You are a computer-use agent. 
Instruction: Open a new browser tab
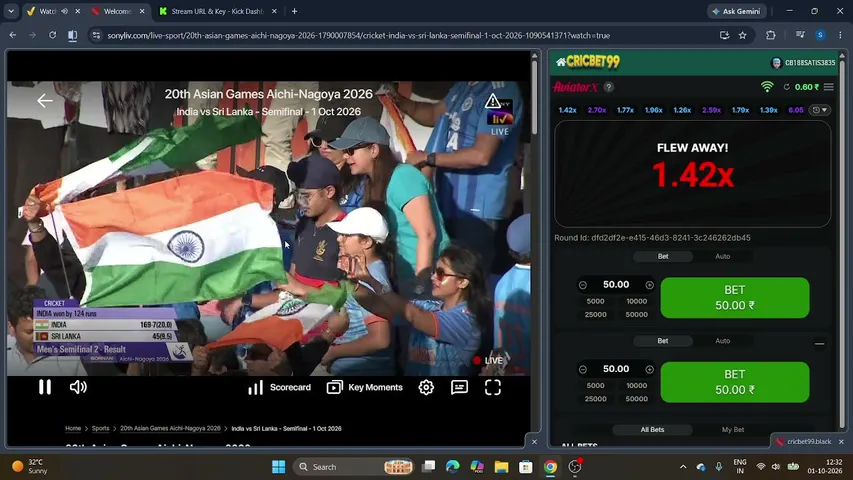click(294, 11)
